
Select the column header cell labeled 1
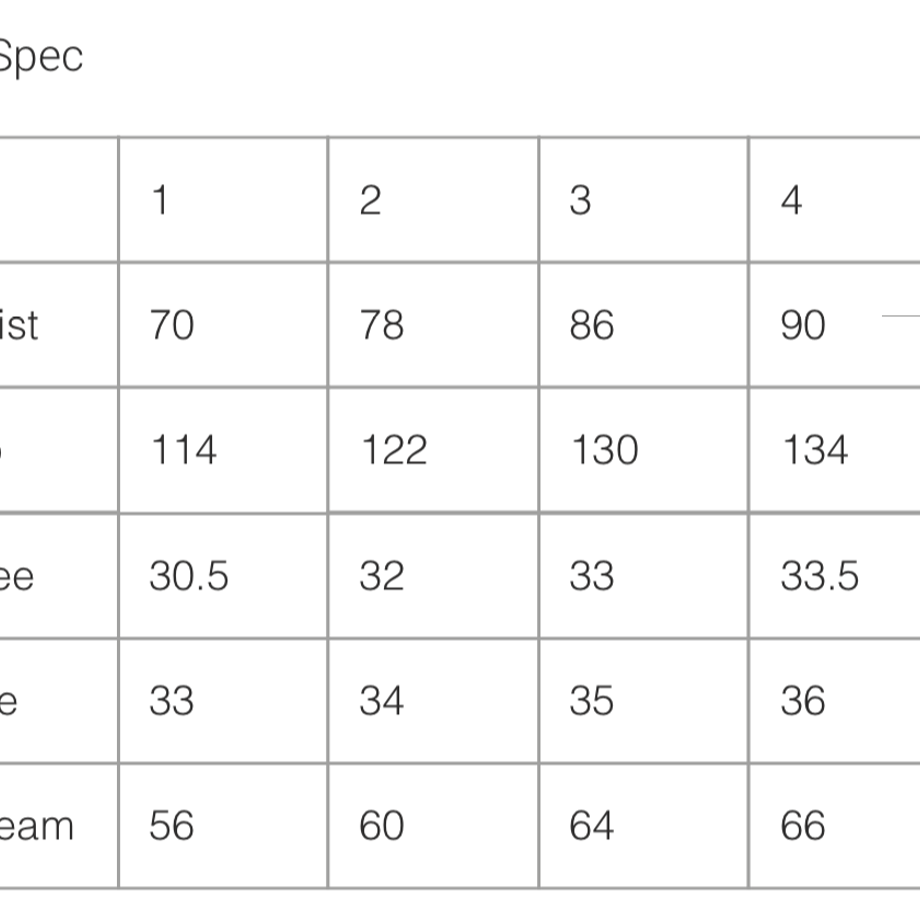pos(223,199)
